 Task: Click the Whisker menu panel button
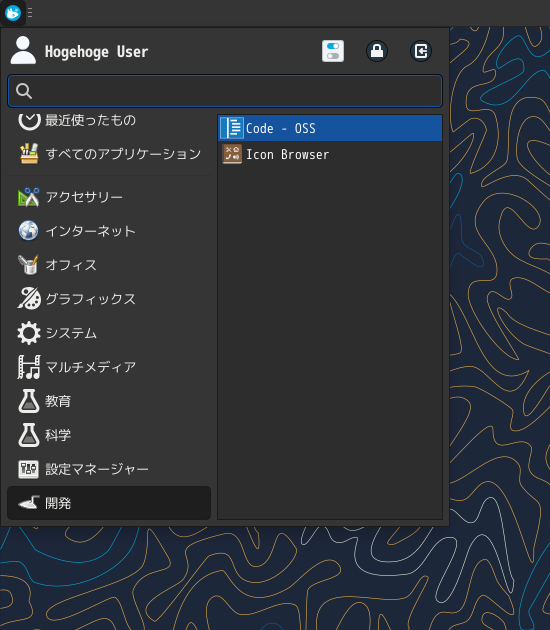coord(13,13)
